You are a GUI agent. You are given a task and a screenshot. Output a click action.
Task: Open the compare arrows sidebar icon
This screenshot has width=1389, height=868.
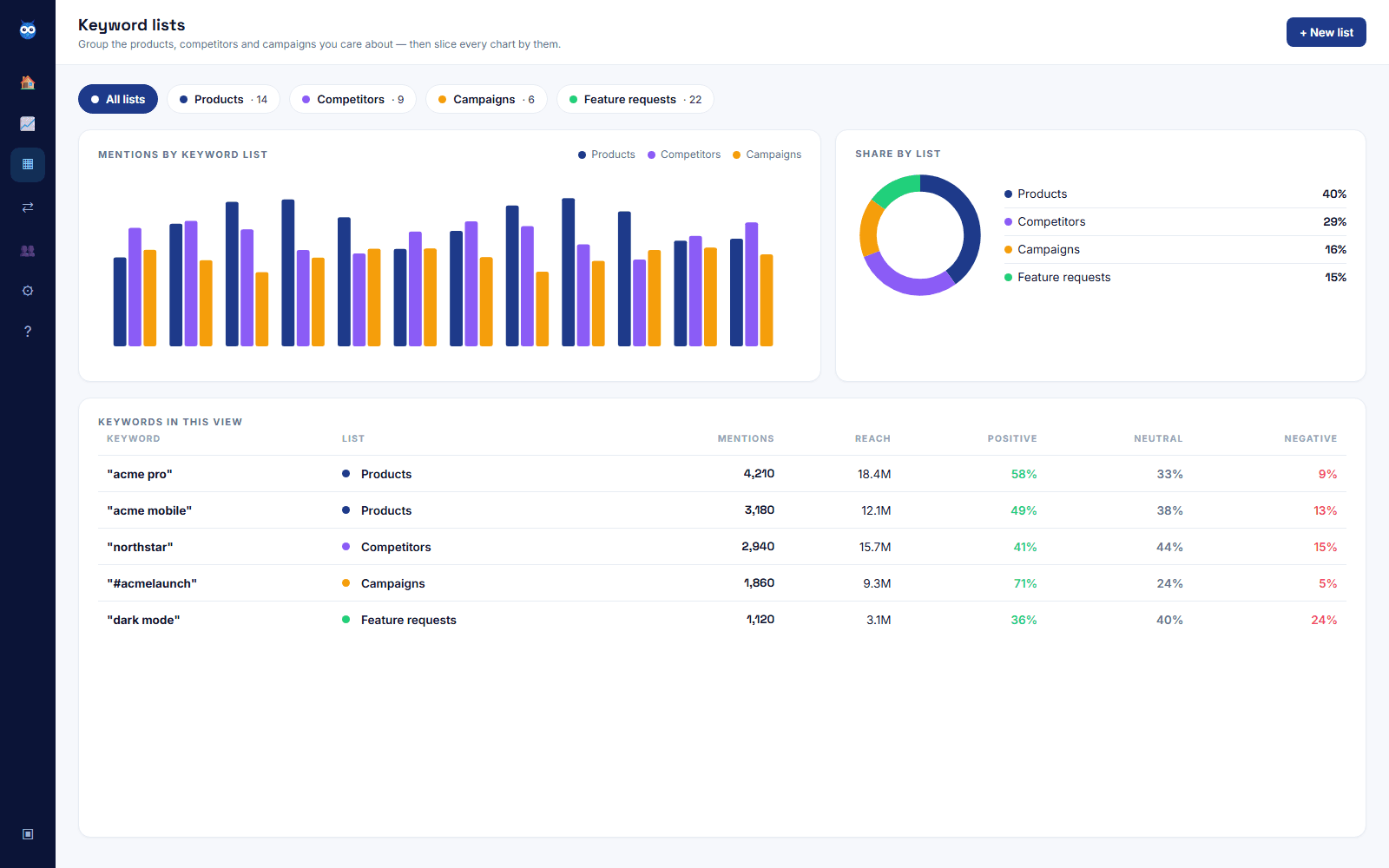[x=28, y=207]
